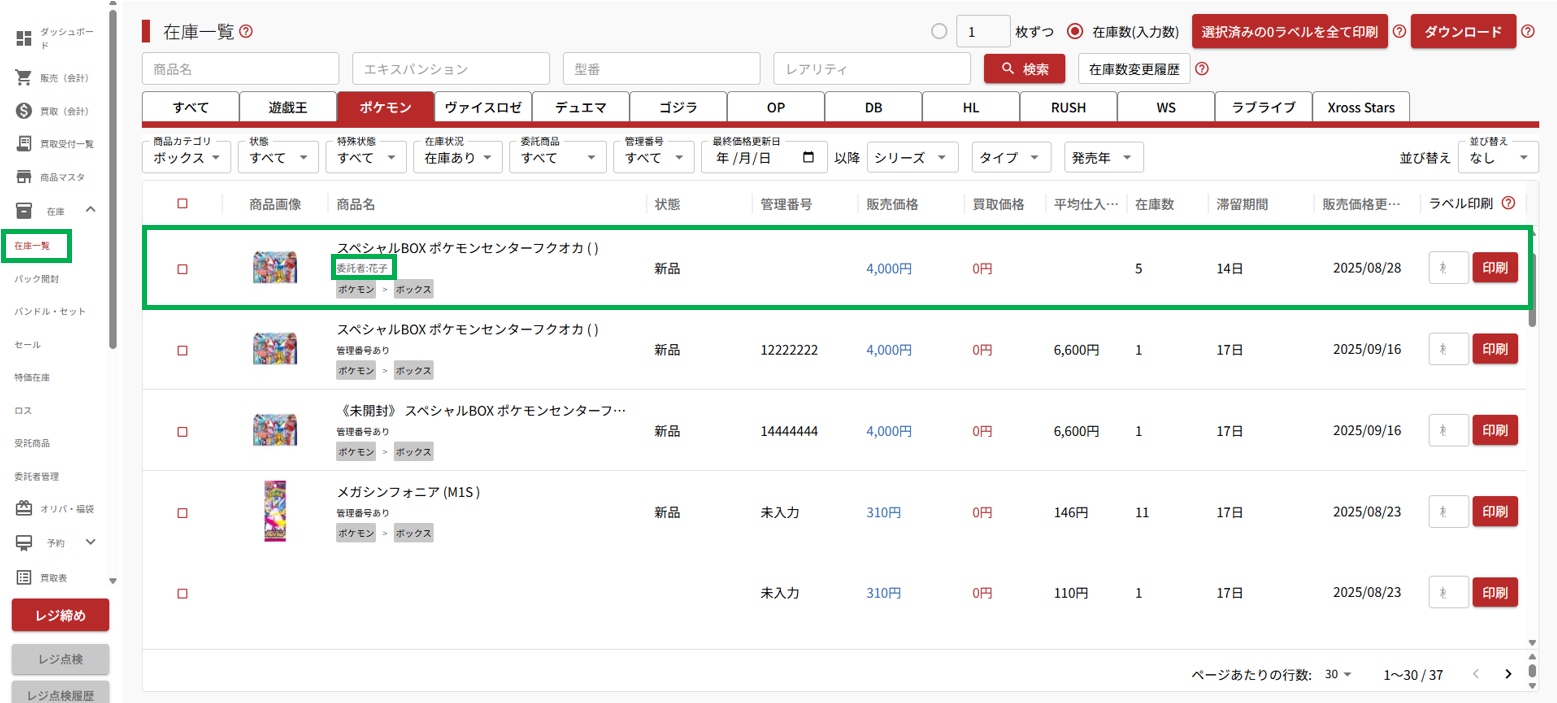Check the メガシンフォニア (M1S) row checkbox
This screenshot has height=703, width=1557.
182,513
